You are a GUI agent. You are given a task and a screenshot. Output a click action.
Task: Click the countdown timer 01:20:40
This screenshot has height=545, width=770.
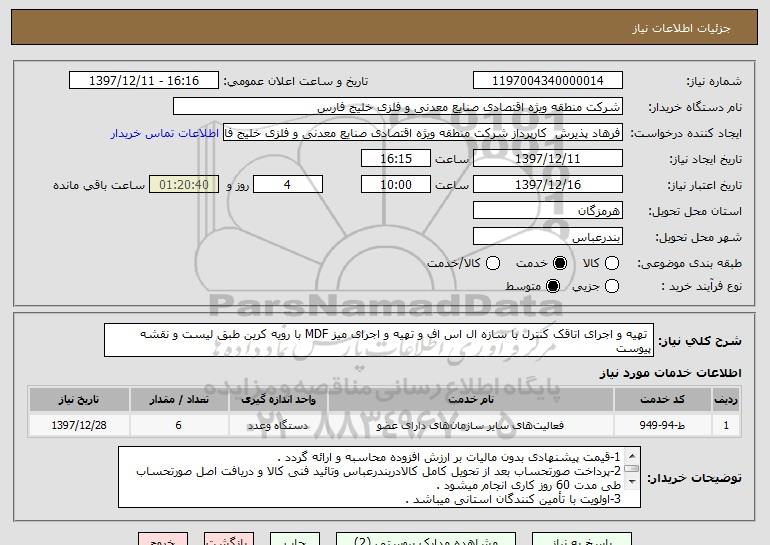pyautogui.click(x=184, y=185)
